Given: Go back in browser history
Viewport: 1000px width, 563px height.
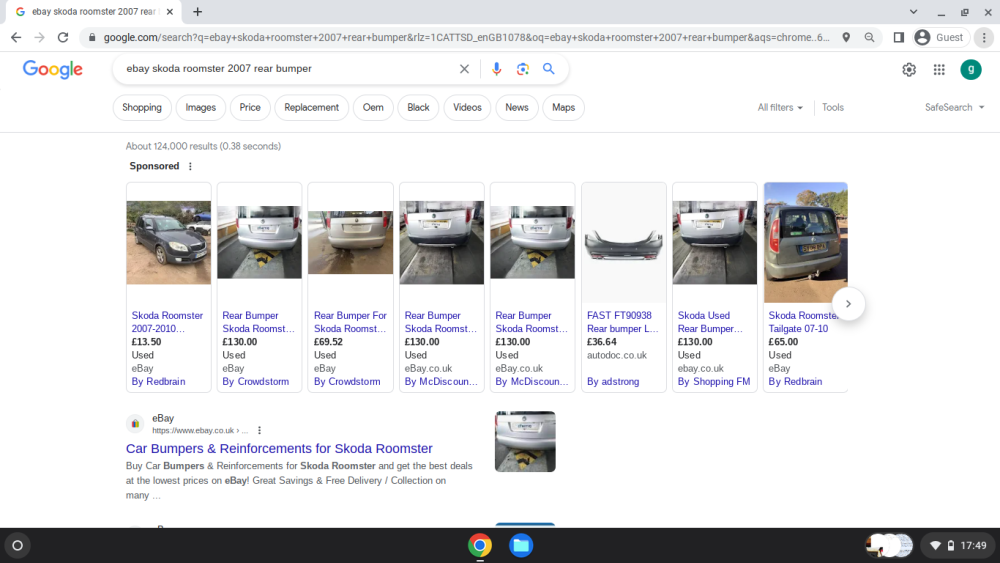Looking at the screenshot, I should click(16, 38).
